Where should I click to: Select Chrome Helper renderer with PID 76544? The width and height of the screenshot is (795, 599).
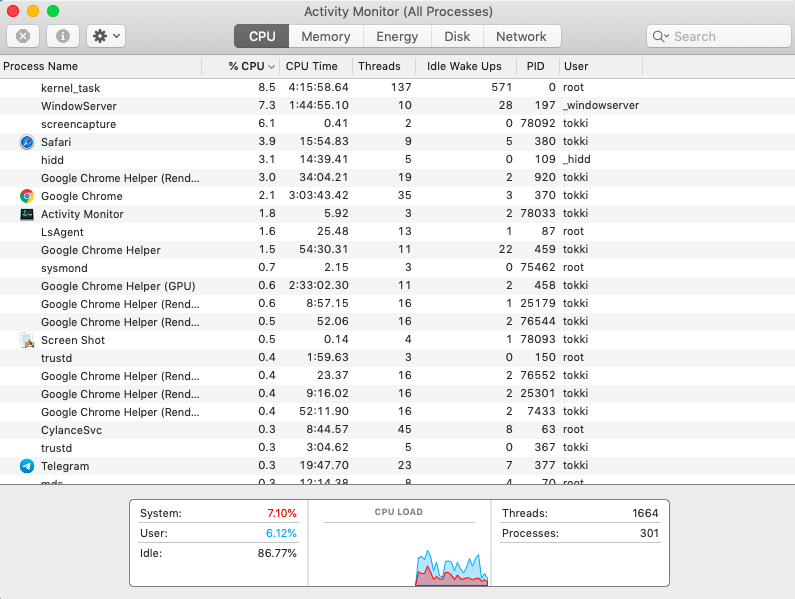tap(398, 322)
